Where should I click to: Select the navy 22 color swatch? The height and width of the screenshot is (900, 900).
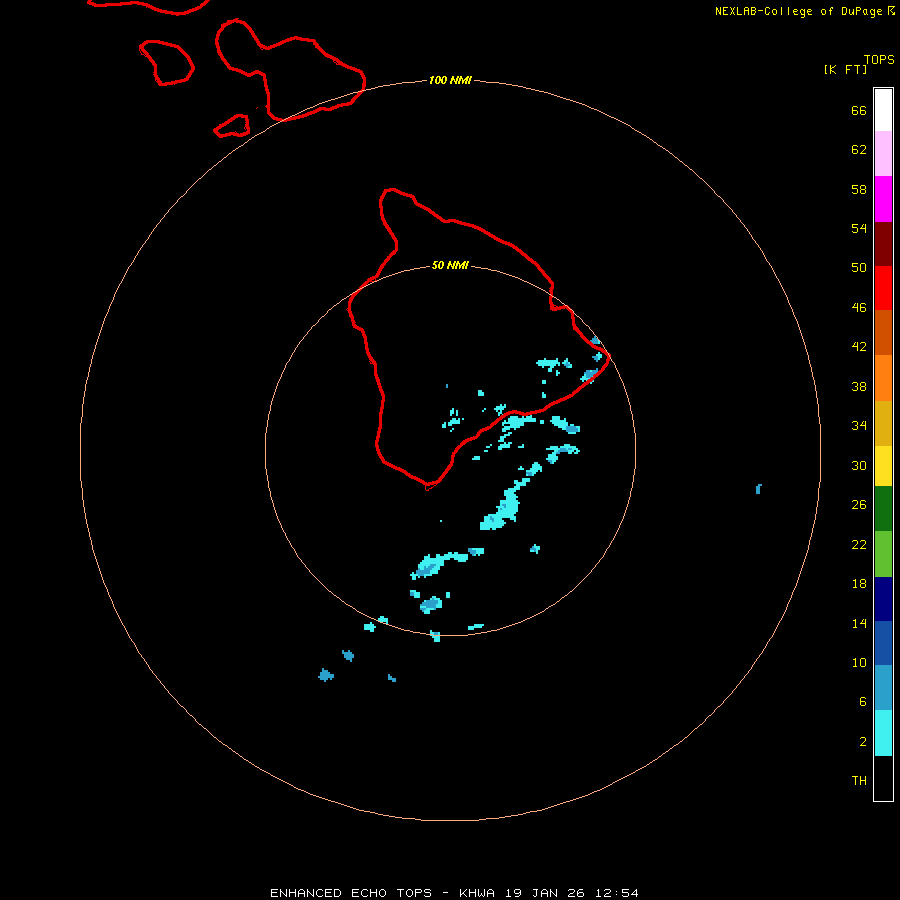tap(883, 599)
